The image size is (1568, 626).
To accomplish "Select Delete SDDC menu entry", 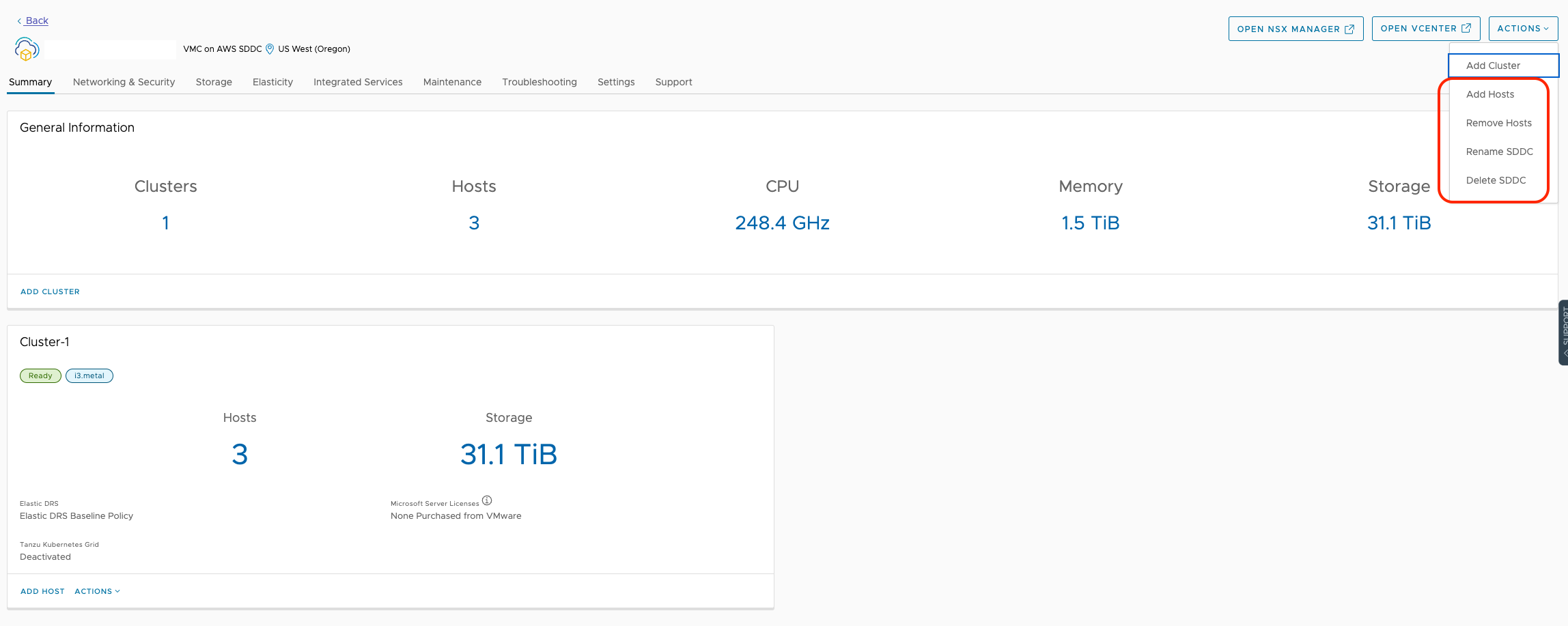I will pos(1496,180).
